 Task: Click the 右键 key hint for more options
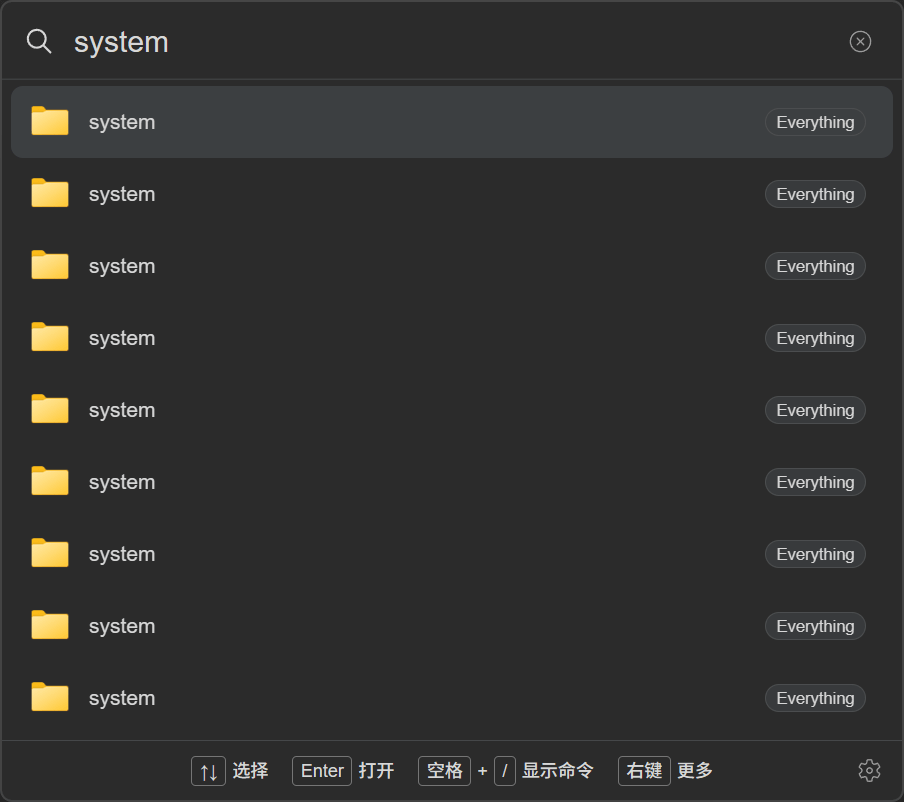[644, 771]
